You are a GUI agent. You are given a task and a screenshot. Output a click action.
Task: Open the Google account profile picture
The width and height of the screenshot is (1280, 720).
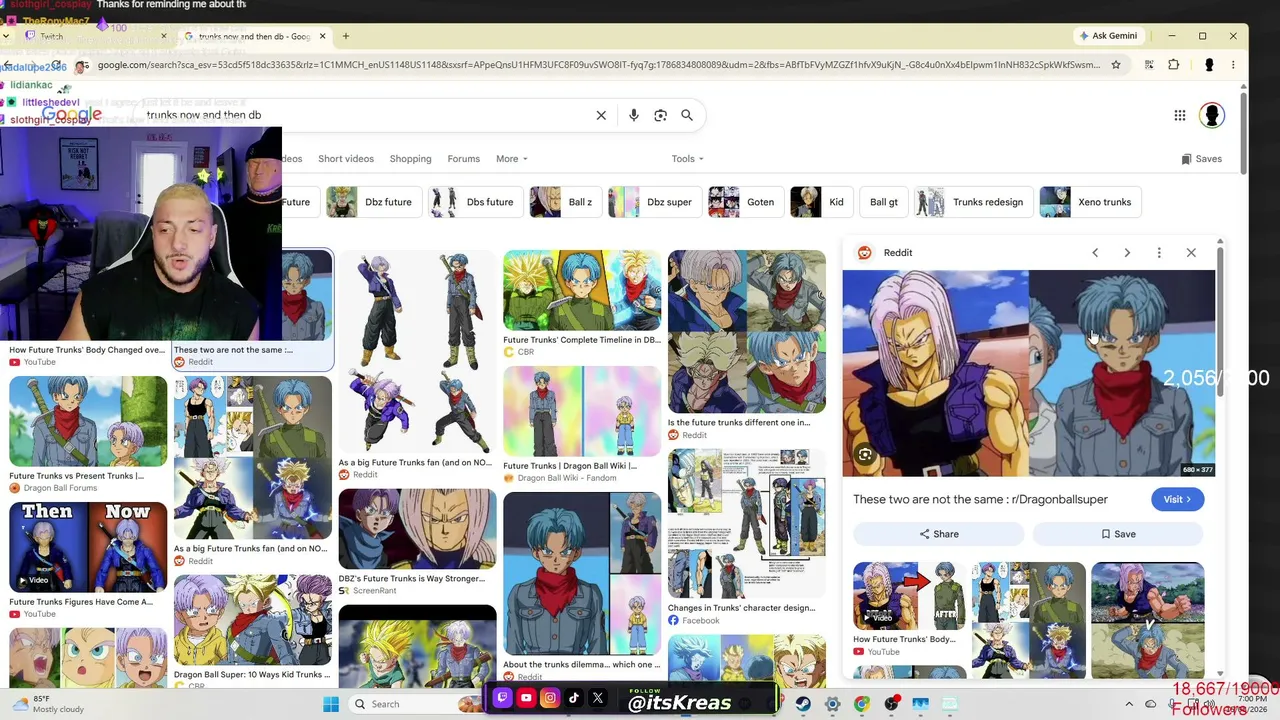[1212, 115]
